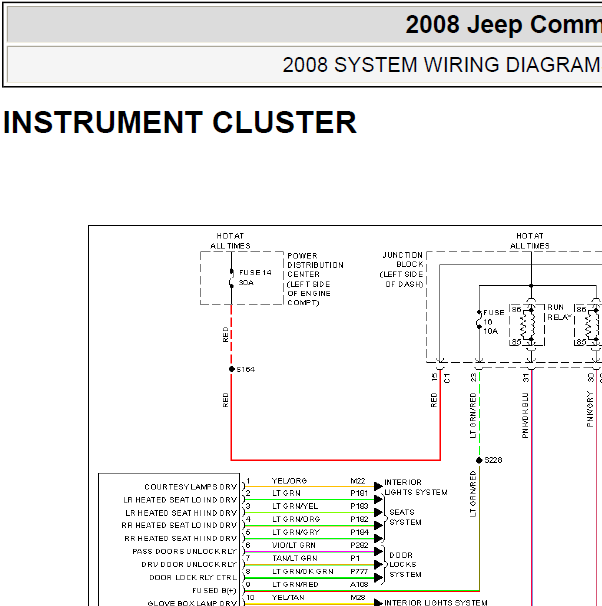602x606 pixels.
Task: Select the "VIO/LT GRN" wire color label
Action: click(x=294, y=545)
